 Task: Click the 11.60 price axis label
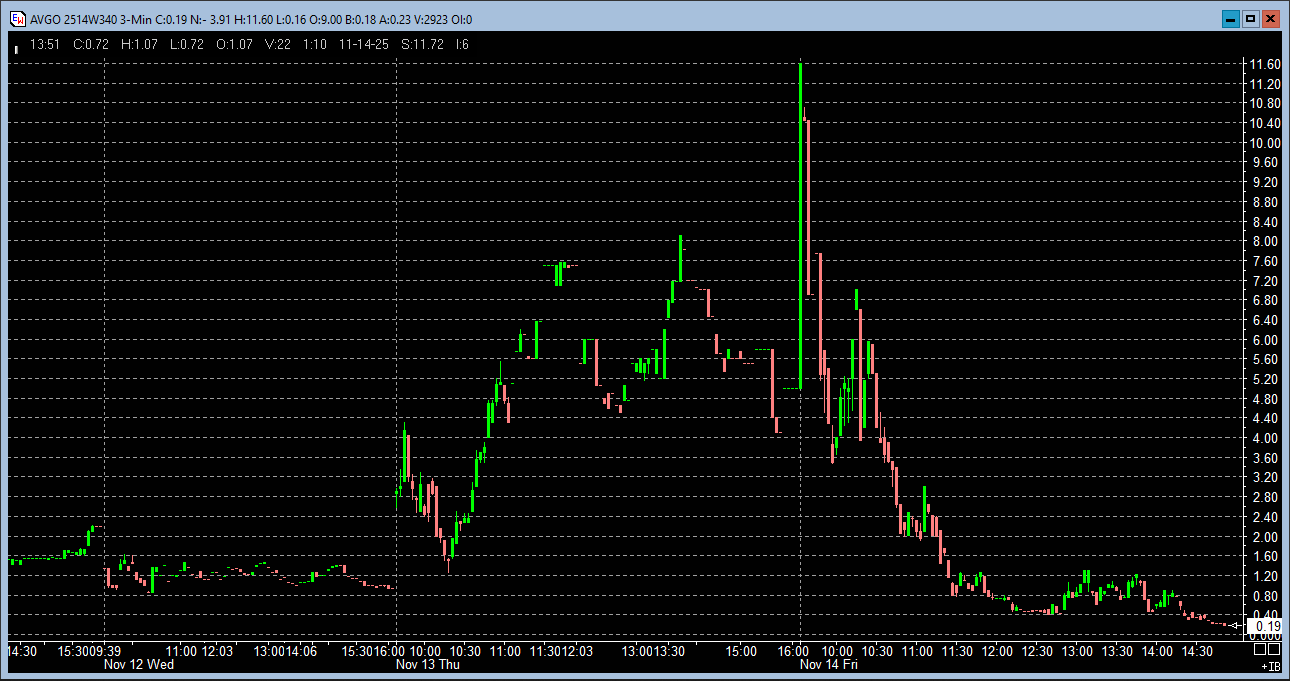click(1265, 64)
